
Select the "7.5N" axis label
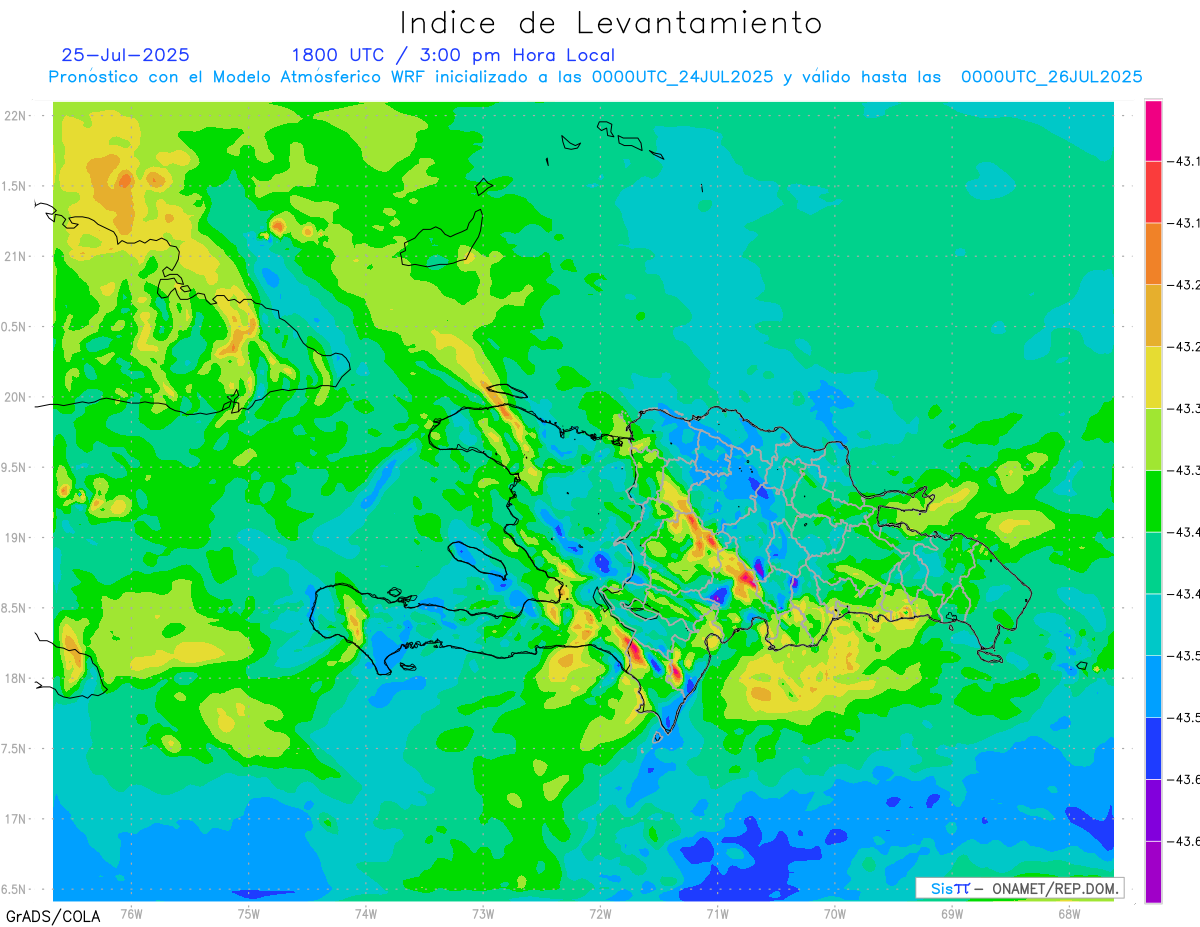14,748
